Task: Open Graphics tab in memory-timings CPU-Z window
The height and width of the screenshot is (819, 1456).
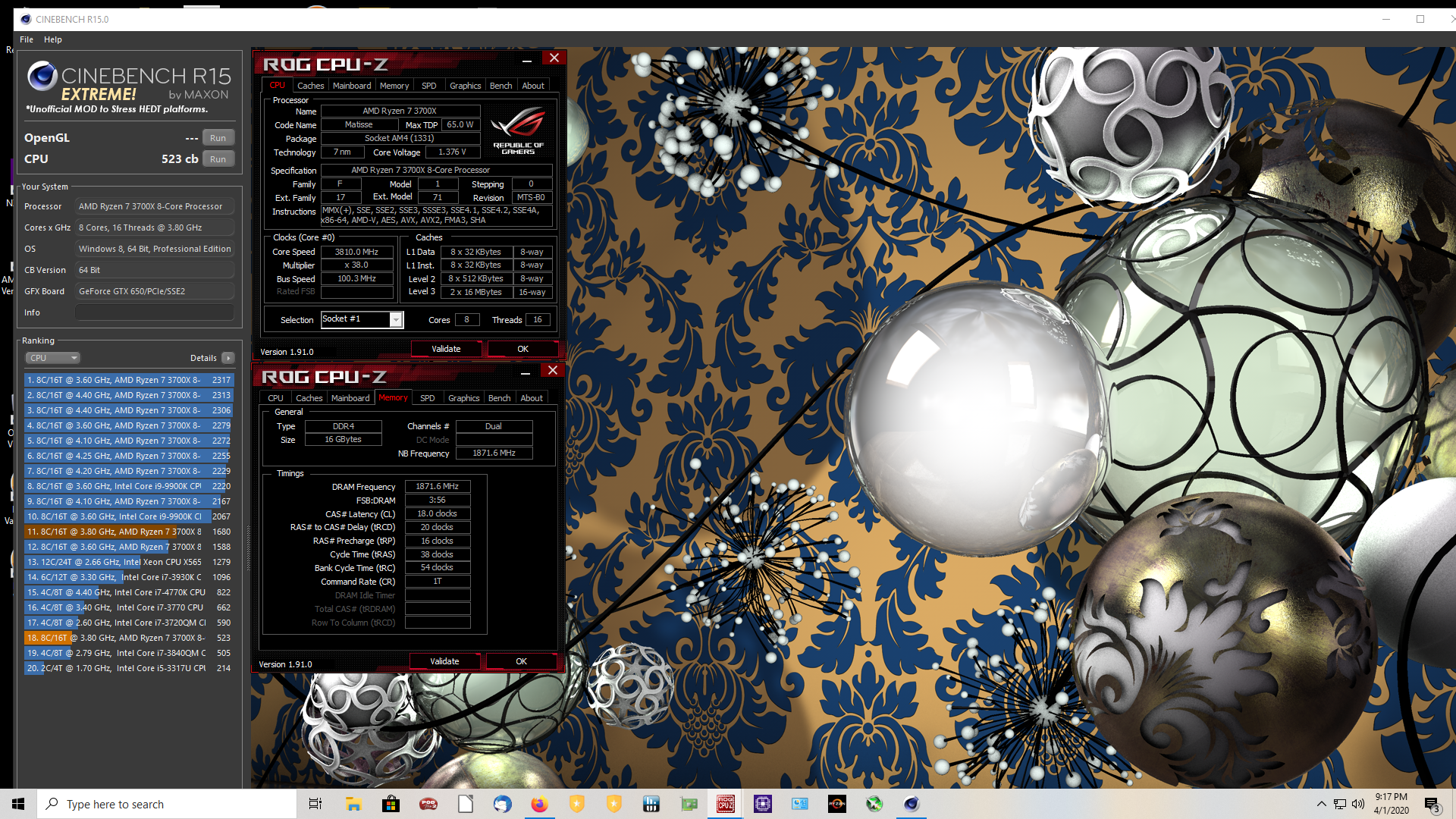Action: [x=463, y=398]
